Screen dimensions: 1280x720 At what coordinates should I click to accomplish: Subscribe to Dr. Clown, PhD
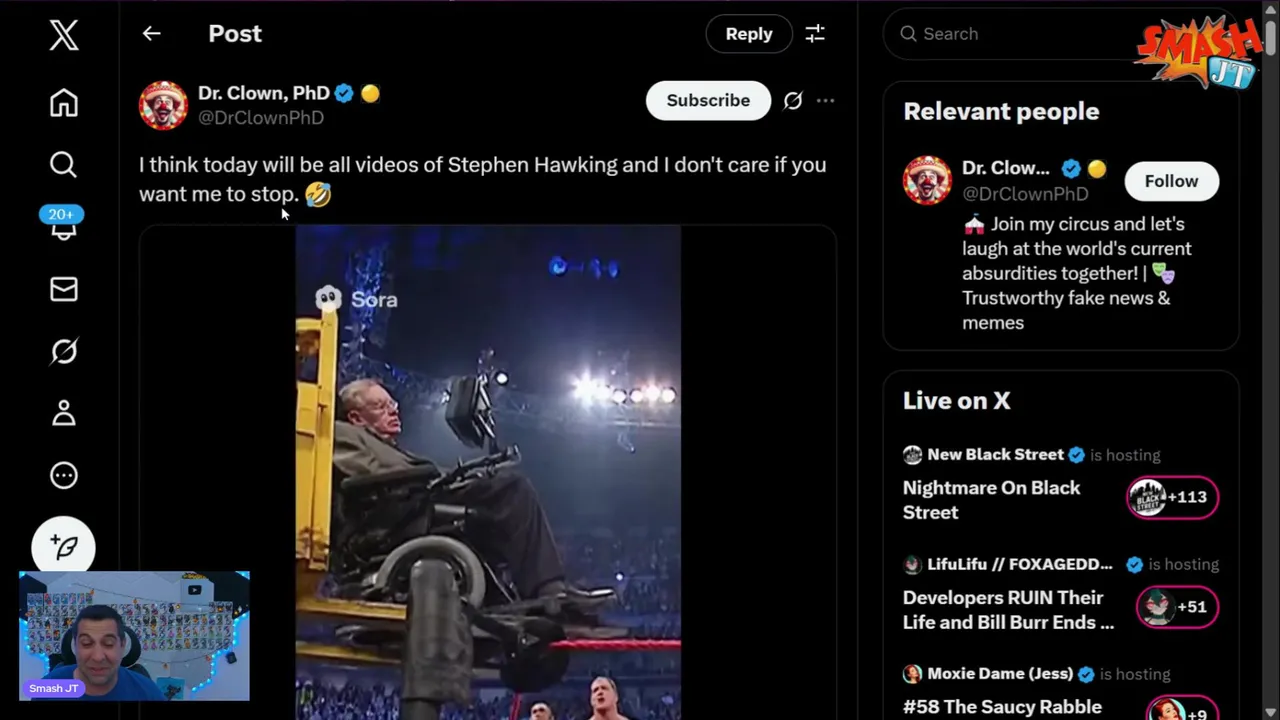(x=708, y=101)
